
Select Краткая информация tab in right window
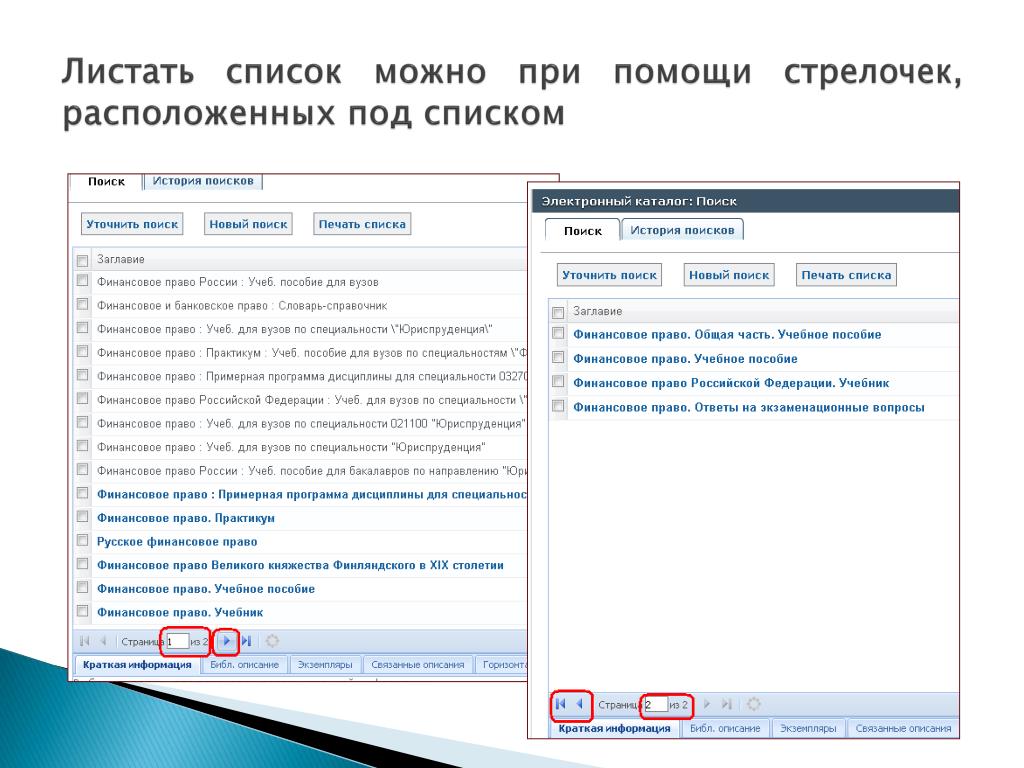point(615,728)
